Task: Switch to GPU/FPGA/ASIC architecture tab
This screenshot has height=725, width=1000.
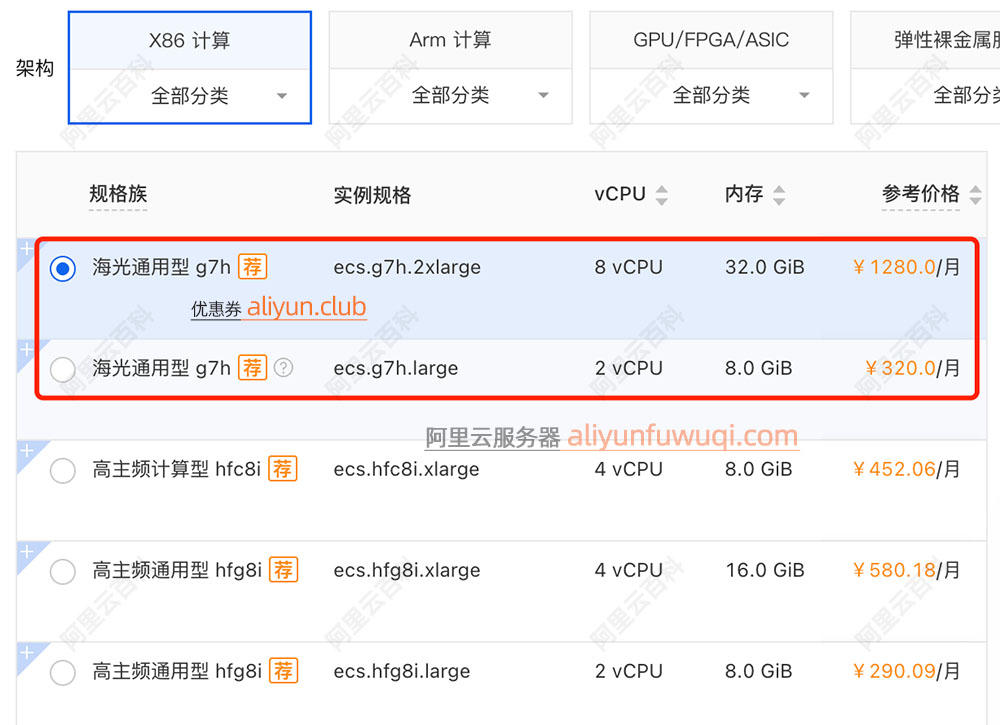Action: [x=711, y=40]
